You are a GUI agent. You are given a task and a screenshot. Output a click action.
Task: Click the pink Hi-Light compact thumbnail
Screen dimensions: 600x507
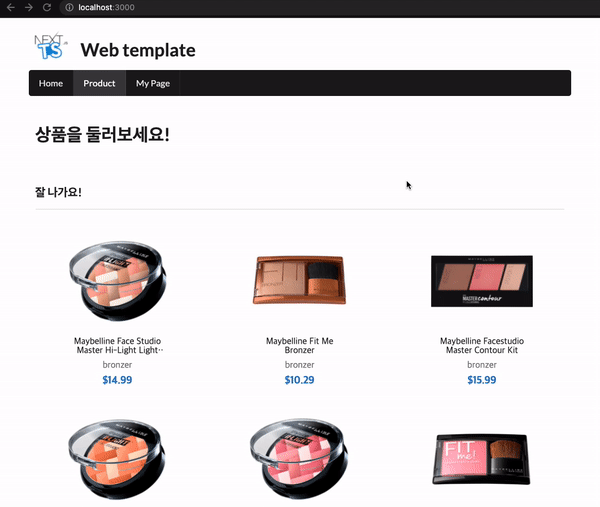click(x=299, y=459)
